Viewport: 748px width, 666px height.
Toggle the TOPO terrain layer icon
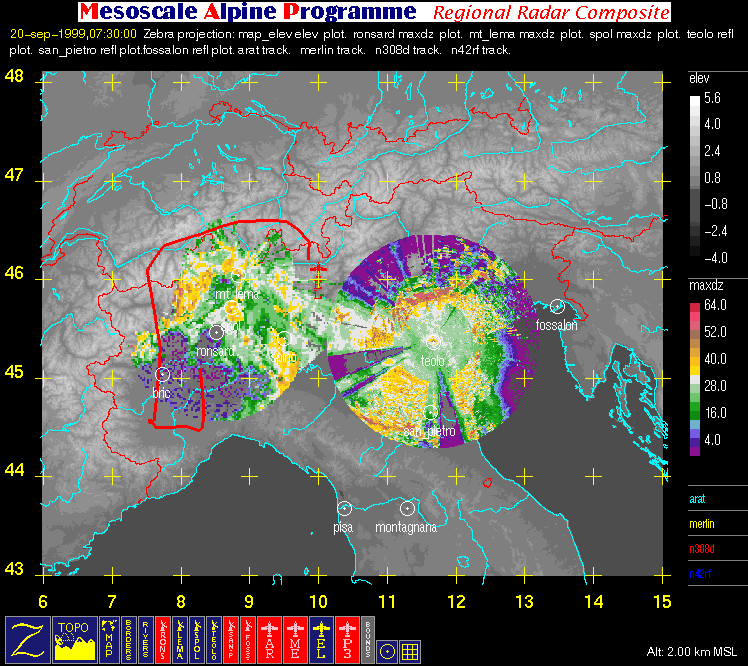(75, 640)
